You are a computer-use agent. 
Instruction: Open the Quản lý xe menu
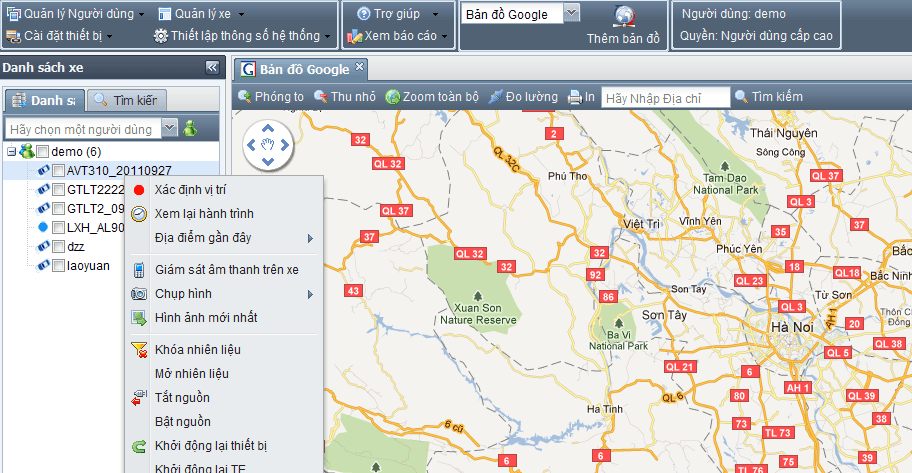pos(201,14)
